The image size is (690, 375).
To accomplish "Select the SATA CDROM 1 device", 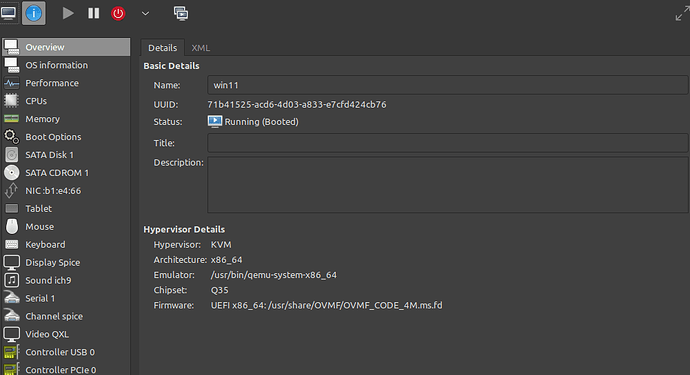I will coord(66,173).
